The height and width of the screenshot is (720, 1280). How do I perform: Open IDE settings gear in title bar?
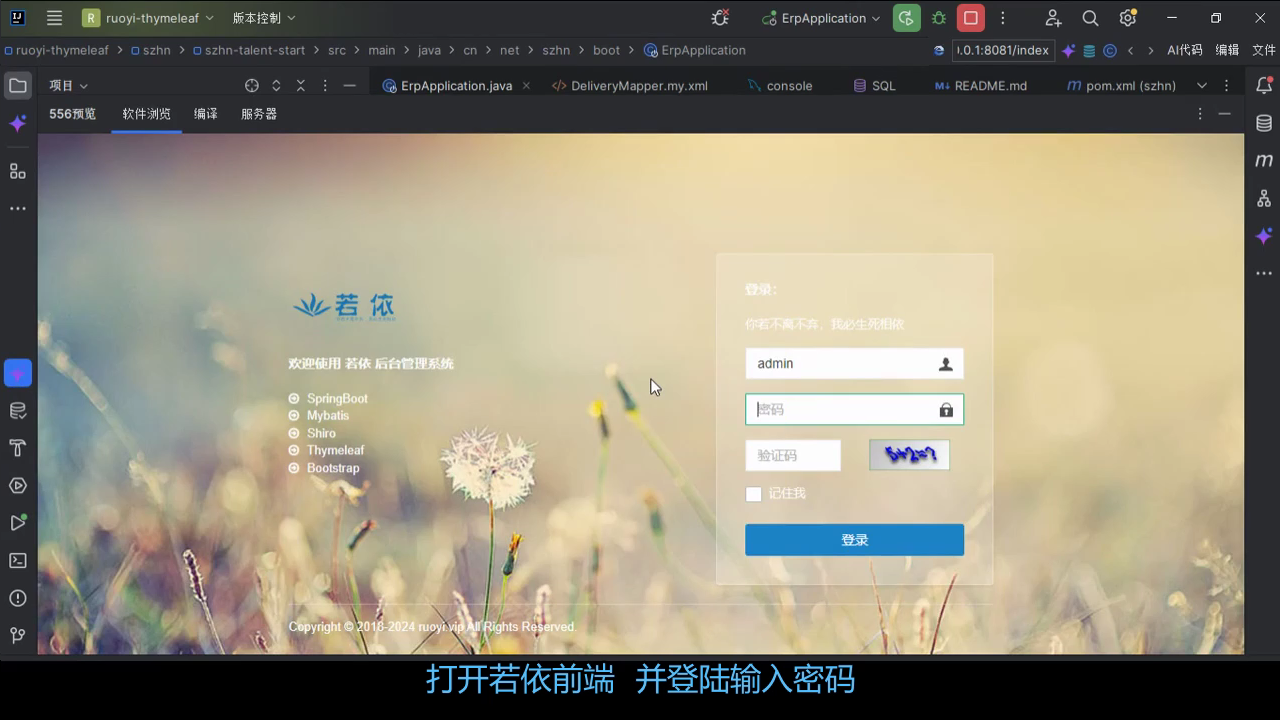click(1128, 18)
